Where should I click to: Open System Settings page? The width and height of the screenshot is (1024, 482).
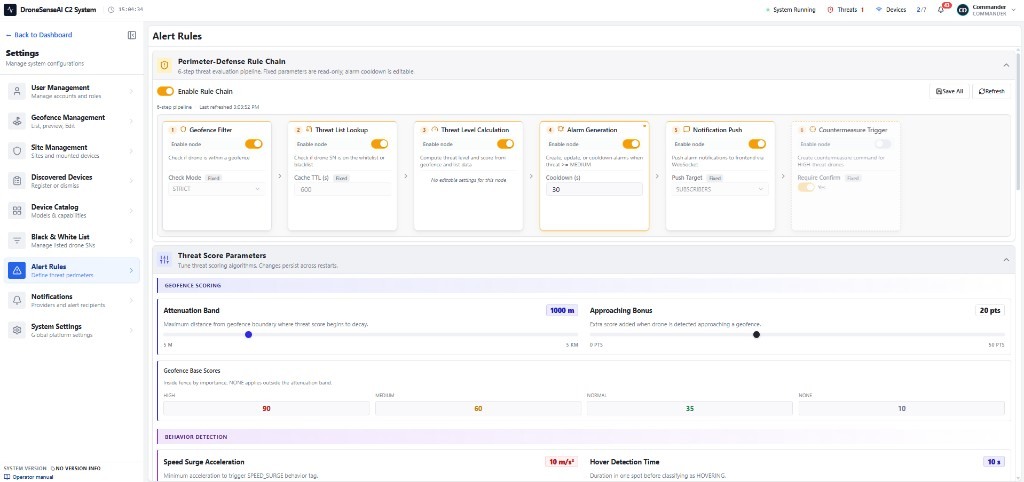click(x=72, y=330)
